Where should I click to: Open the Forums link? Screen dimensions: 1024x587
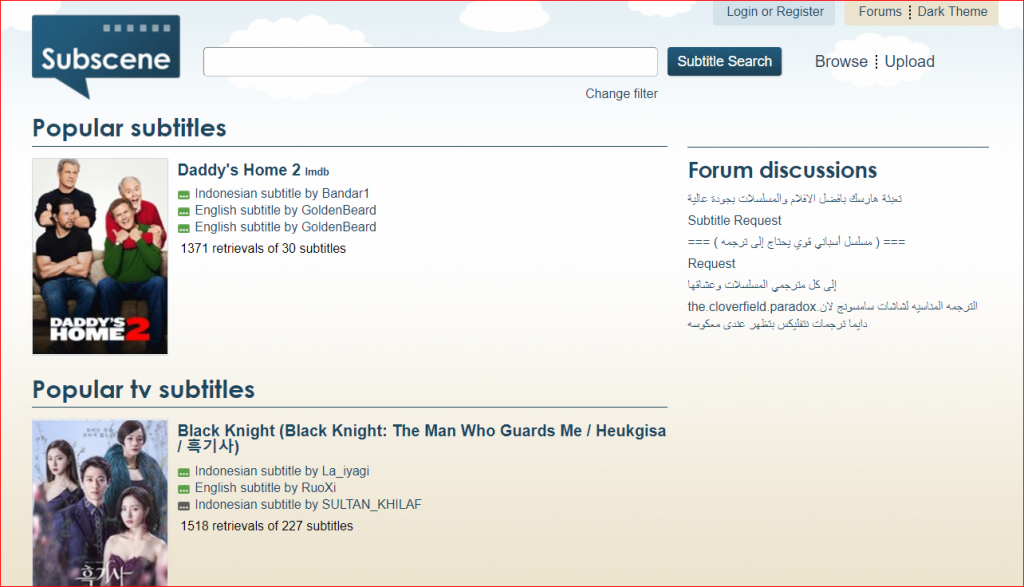[x=880, y=12]
